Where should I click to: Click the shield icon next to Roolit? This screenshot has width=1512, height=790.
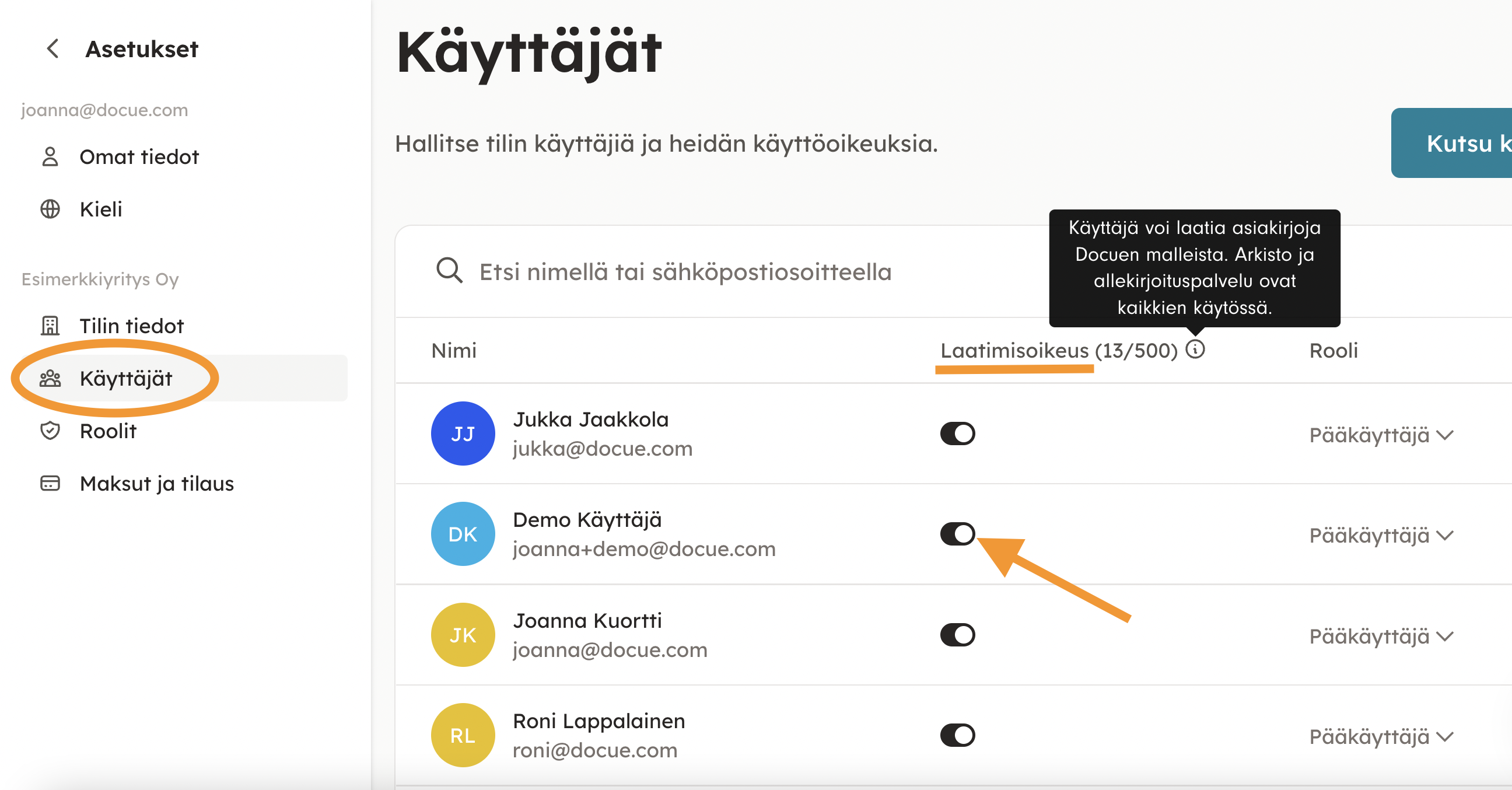(x=50, y=431)
